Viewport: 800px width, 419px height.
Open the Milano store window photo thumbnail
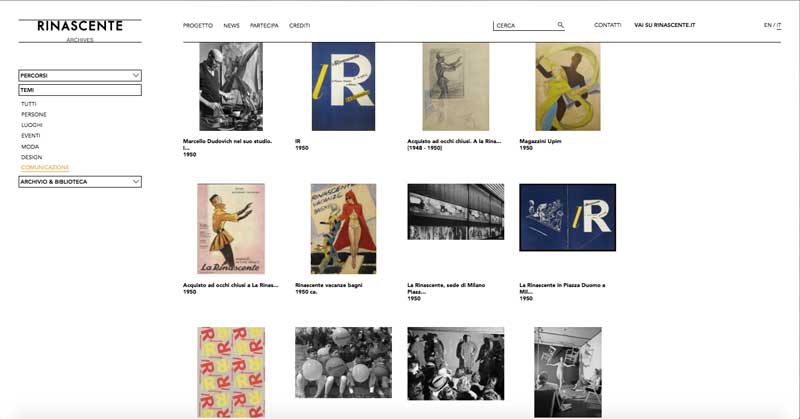[456, 212]
